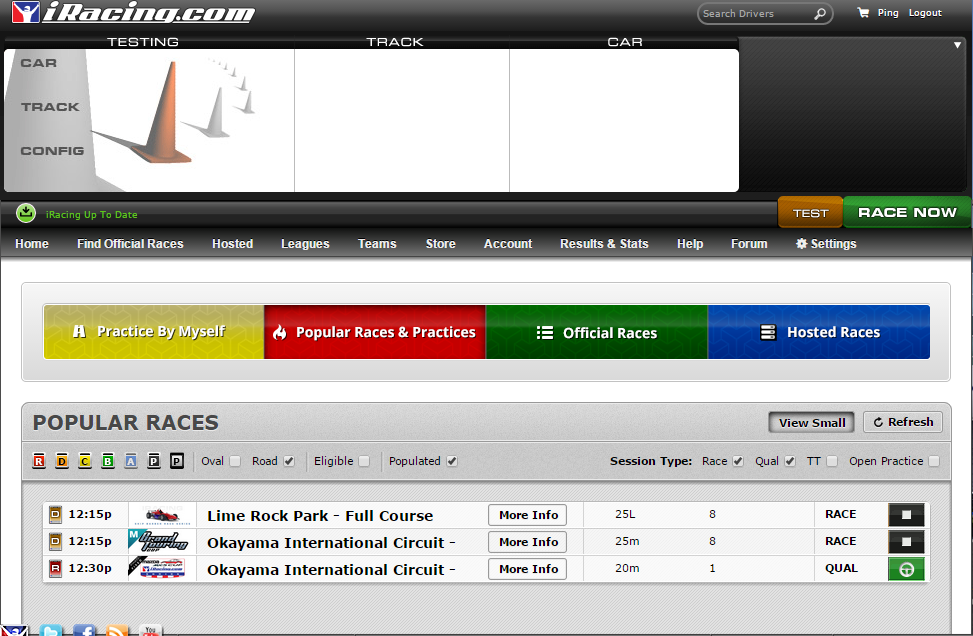
Task: Filter by D license icon
Action: [62, 460]
